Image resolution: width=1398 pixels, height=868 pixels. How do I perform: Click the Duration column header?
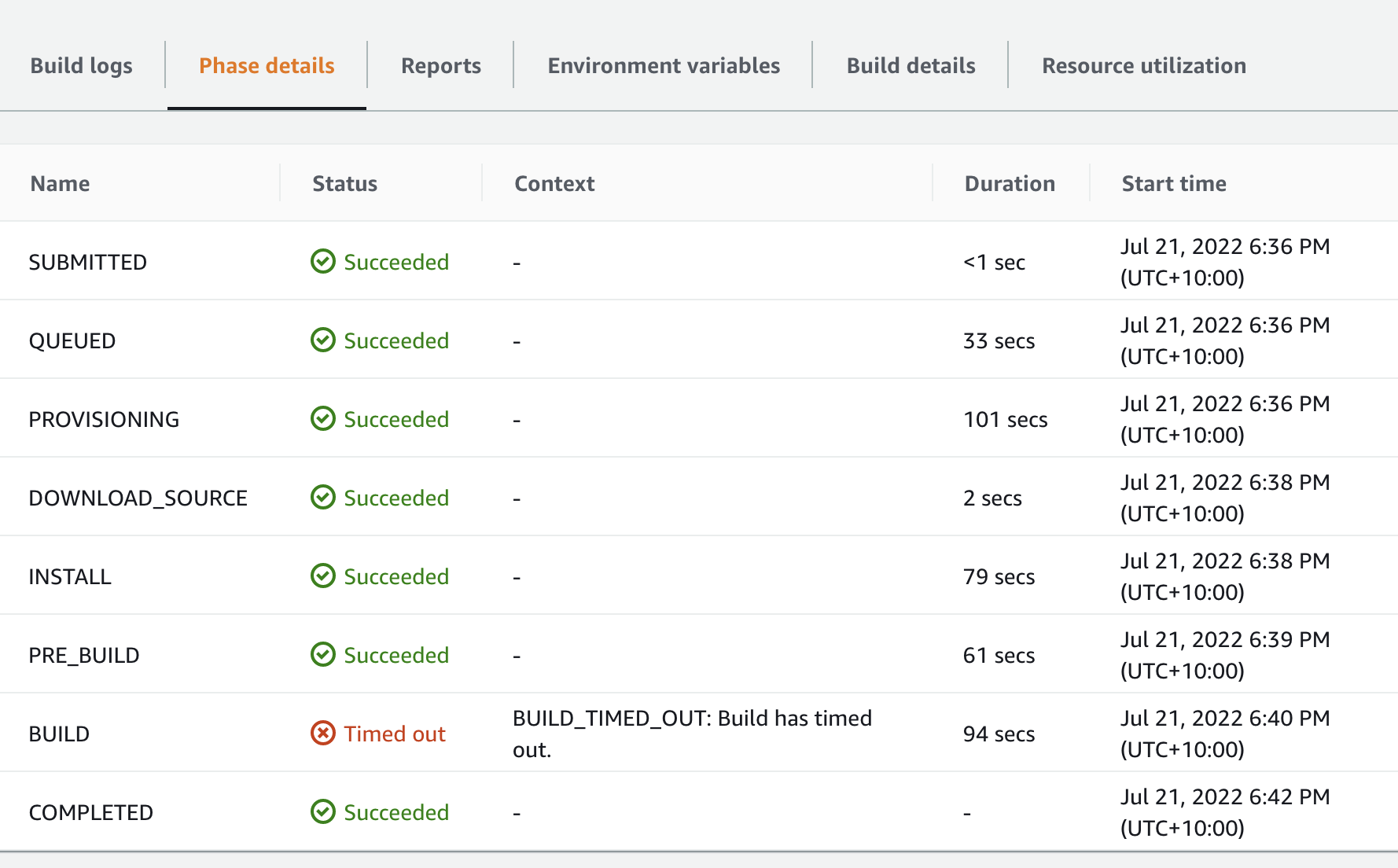1010,184
